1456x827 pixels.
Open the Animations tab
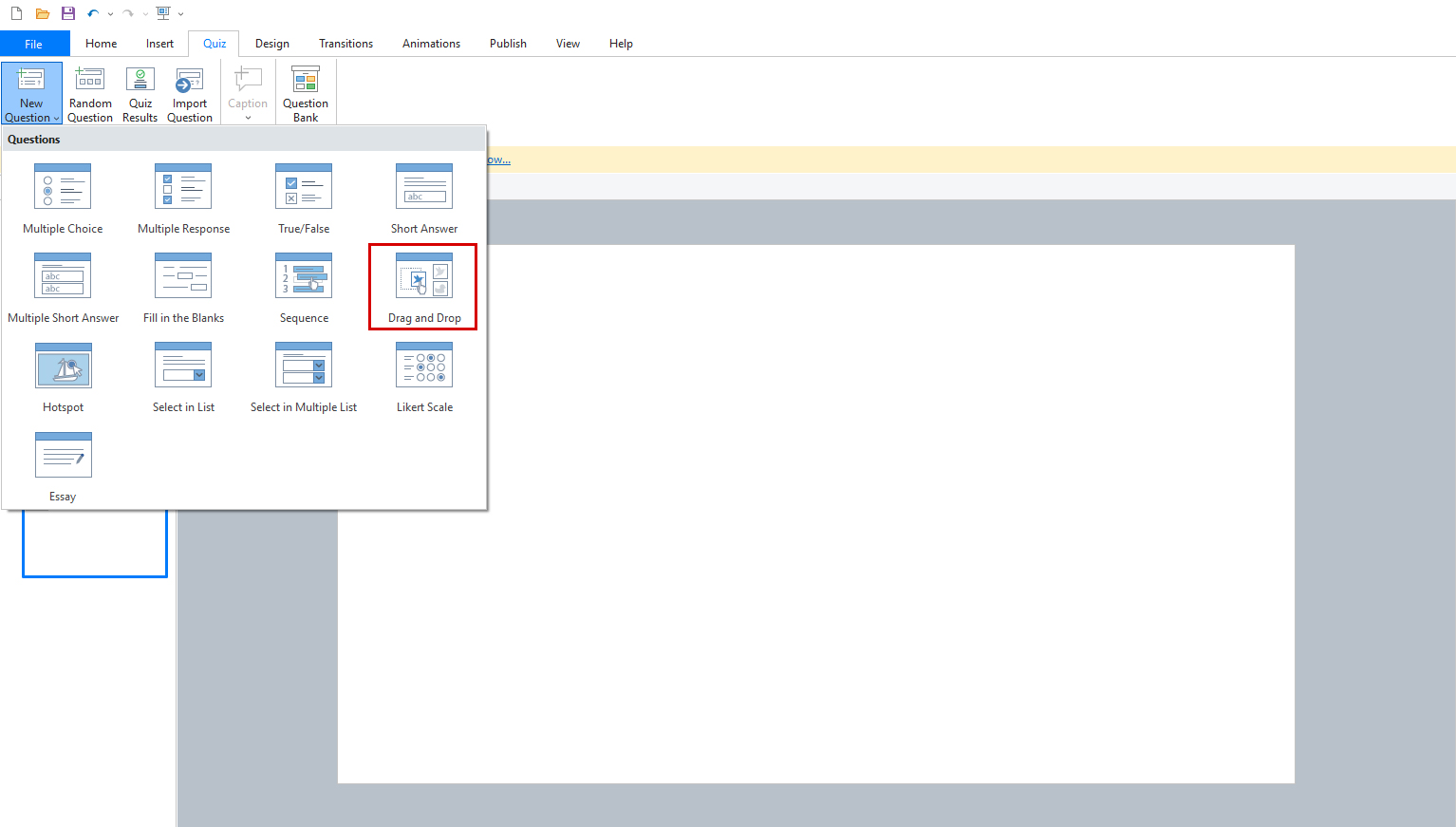(x=431, y=44)
